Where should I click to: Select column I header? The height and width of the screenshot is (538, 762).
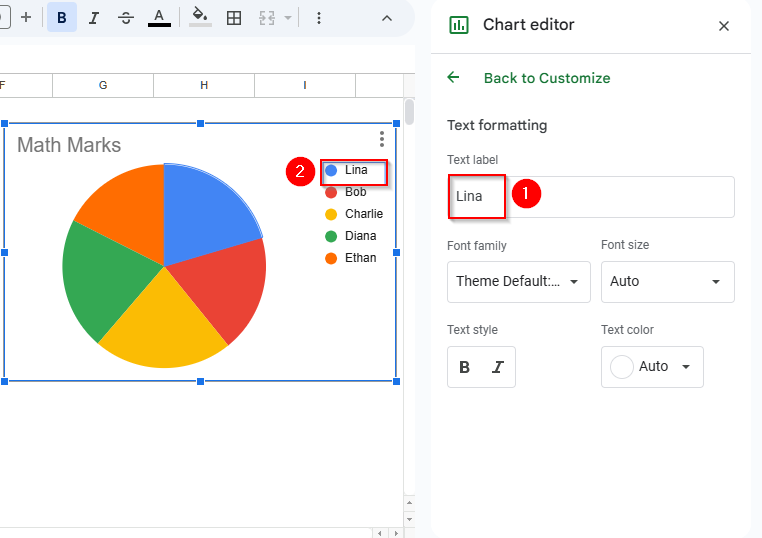(x=305, y=86)
